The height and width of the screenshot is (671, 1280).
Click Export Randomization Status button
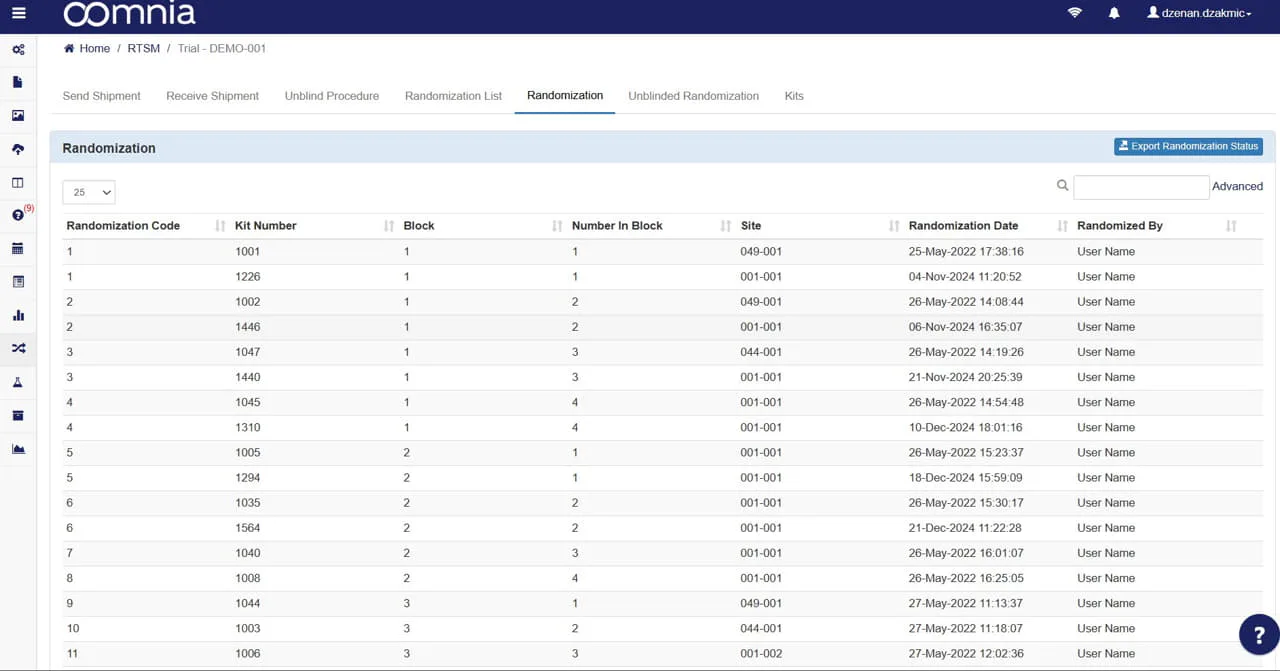point(1189,146)
